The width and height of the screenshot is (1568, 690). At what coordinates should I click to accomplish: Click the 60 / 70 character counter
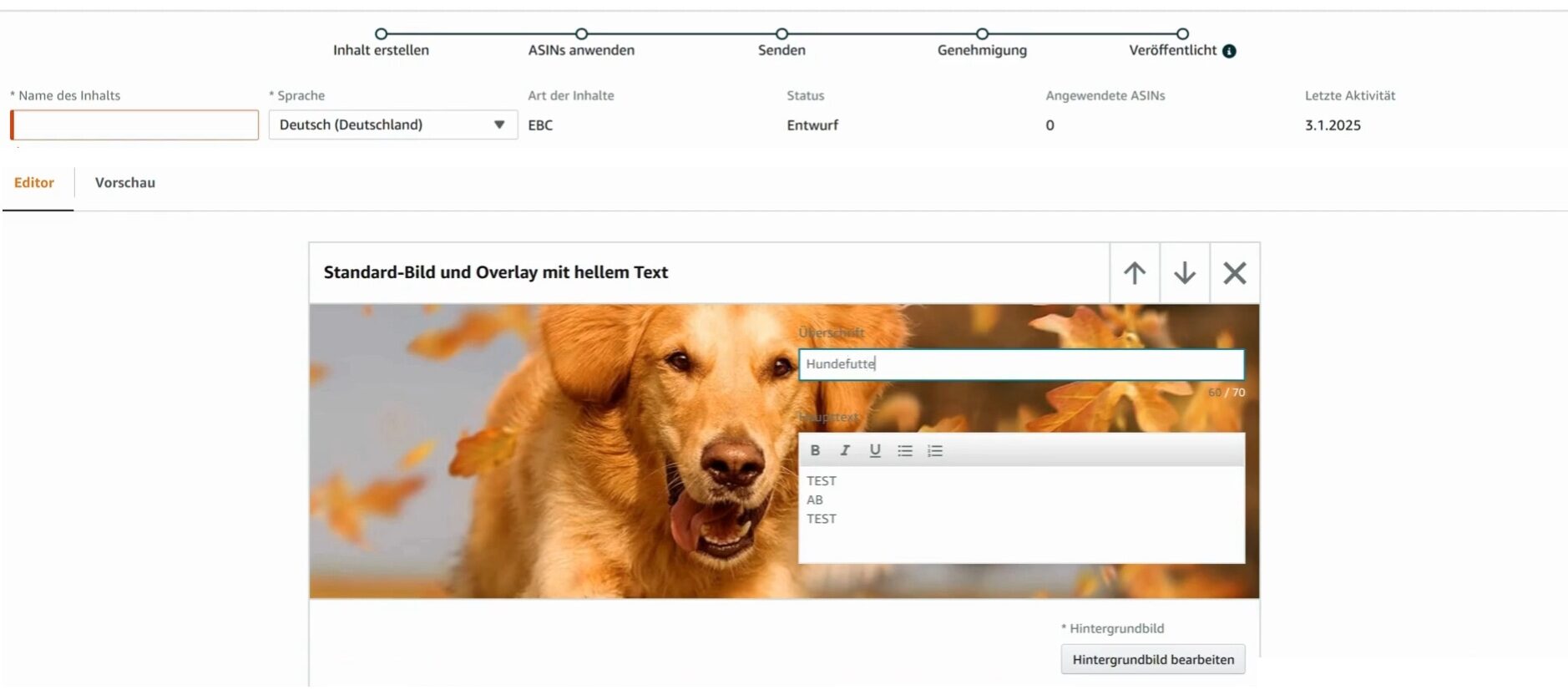tap(1226, 393)
